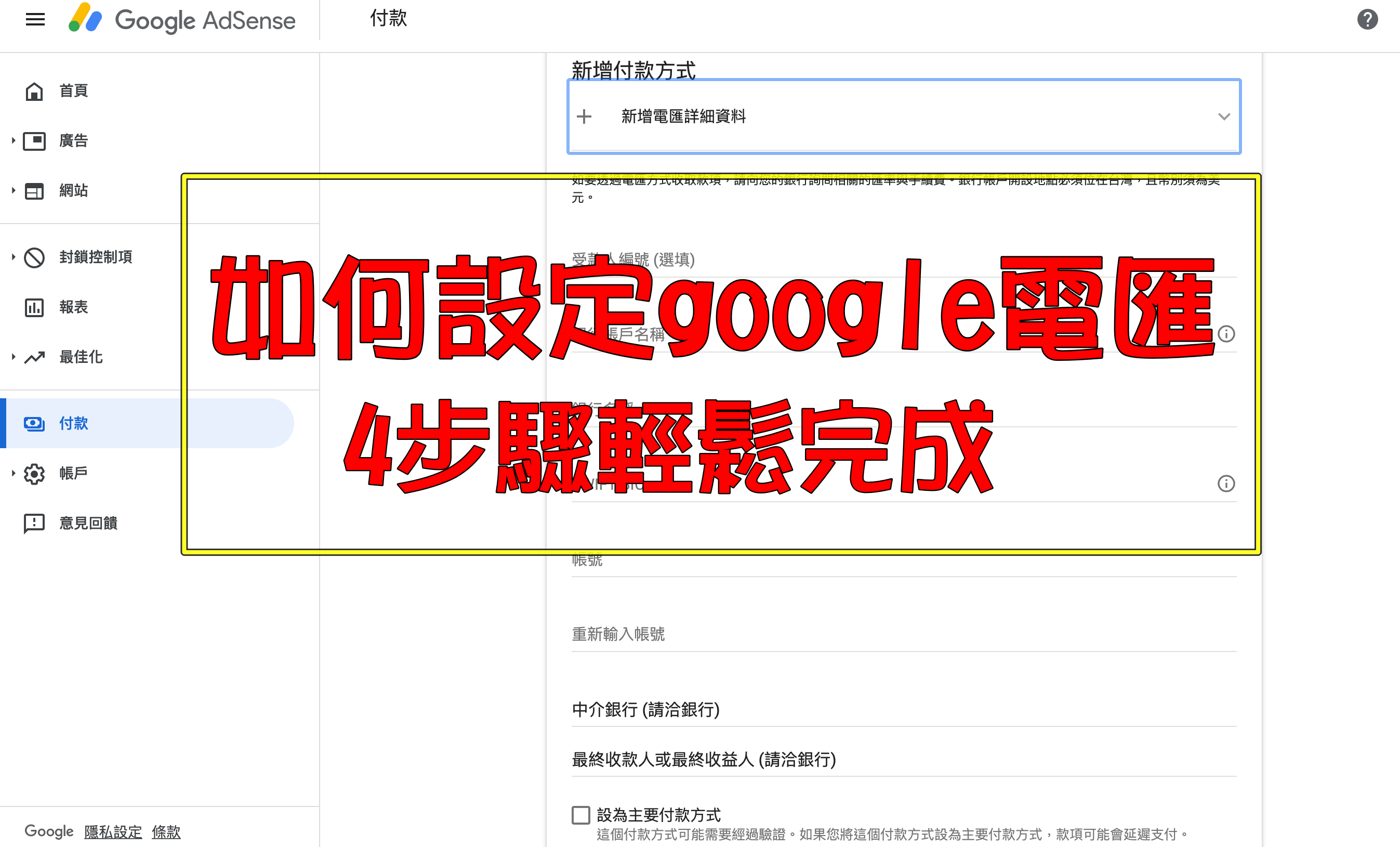
Task: Expand the 廣告 sidebar section
Action: 12,140
